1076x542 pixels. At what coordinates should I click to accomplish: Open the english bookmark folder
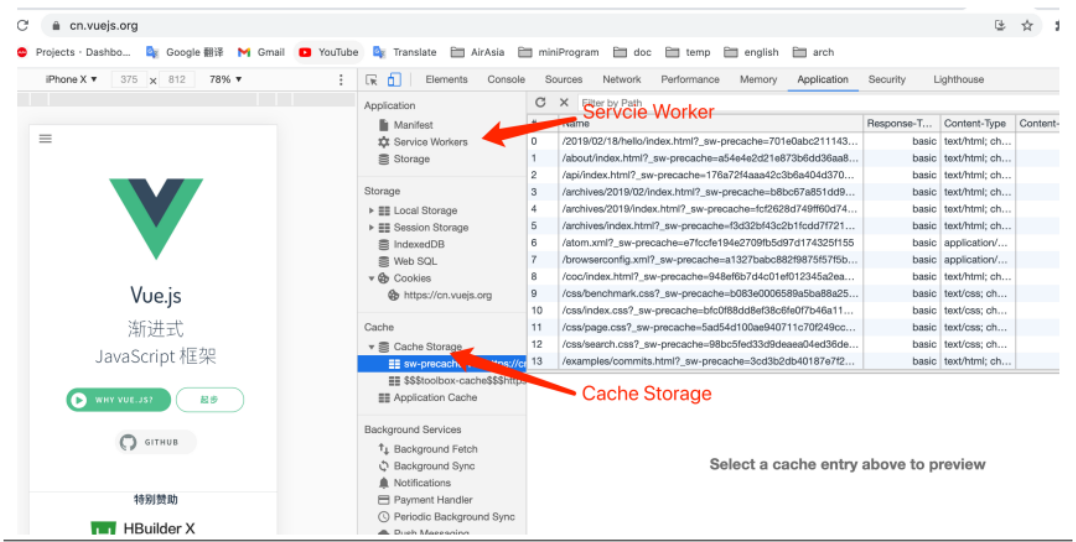751,52
